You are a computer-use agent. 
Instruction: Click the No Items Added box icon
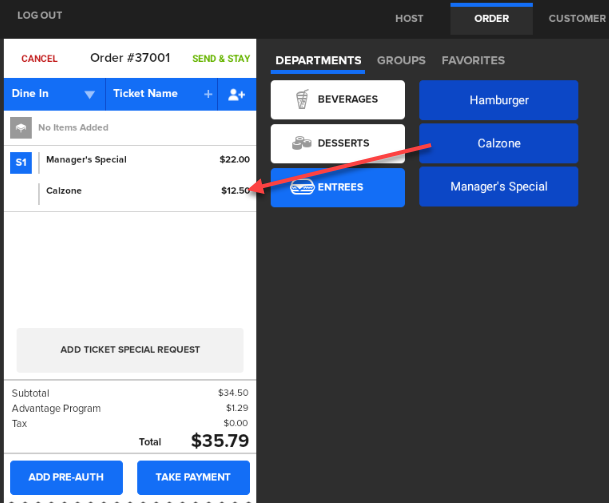(20, 128)
